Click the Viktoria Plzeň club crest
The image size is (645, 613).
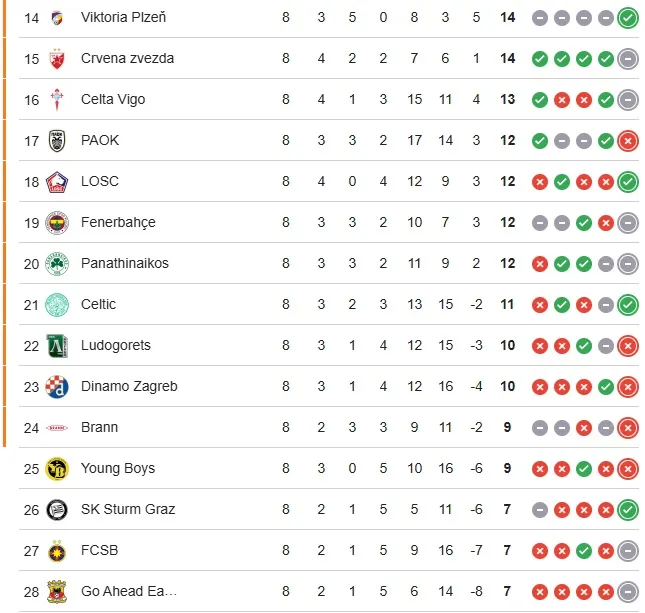[57, 17]
